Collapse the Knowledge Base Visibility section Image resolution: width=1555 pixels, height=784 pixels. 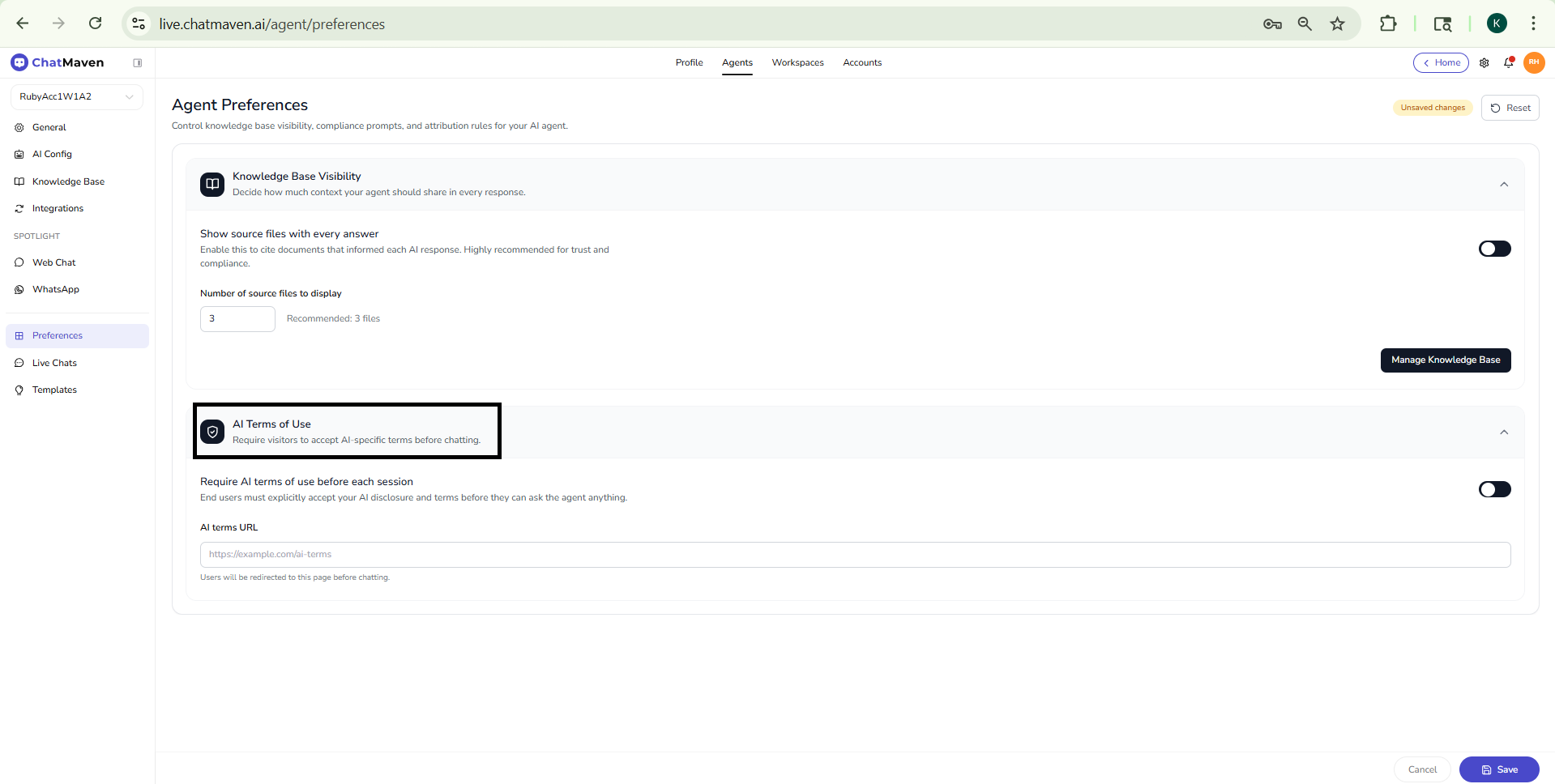1504,185
